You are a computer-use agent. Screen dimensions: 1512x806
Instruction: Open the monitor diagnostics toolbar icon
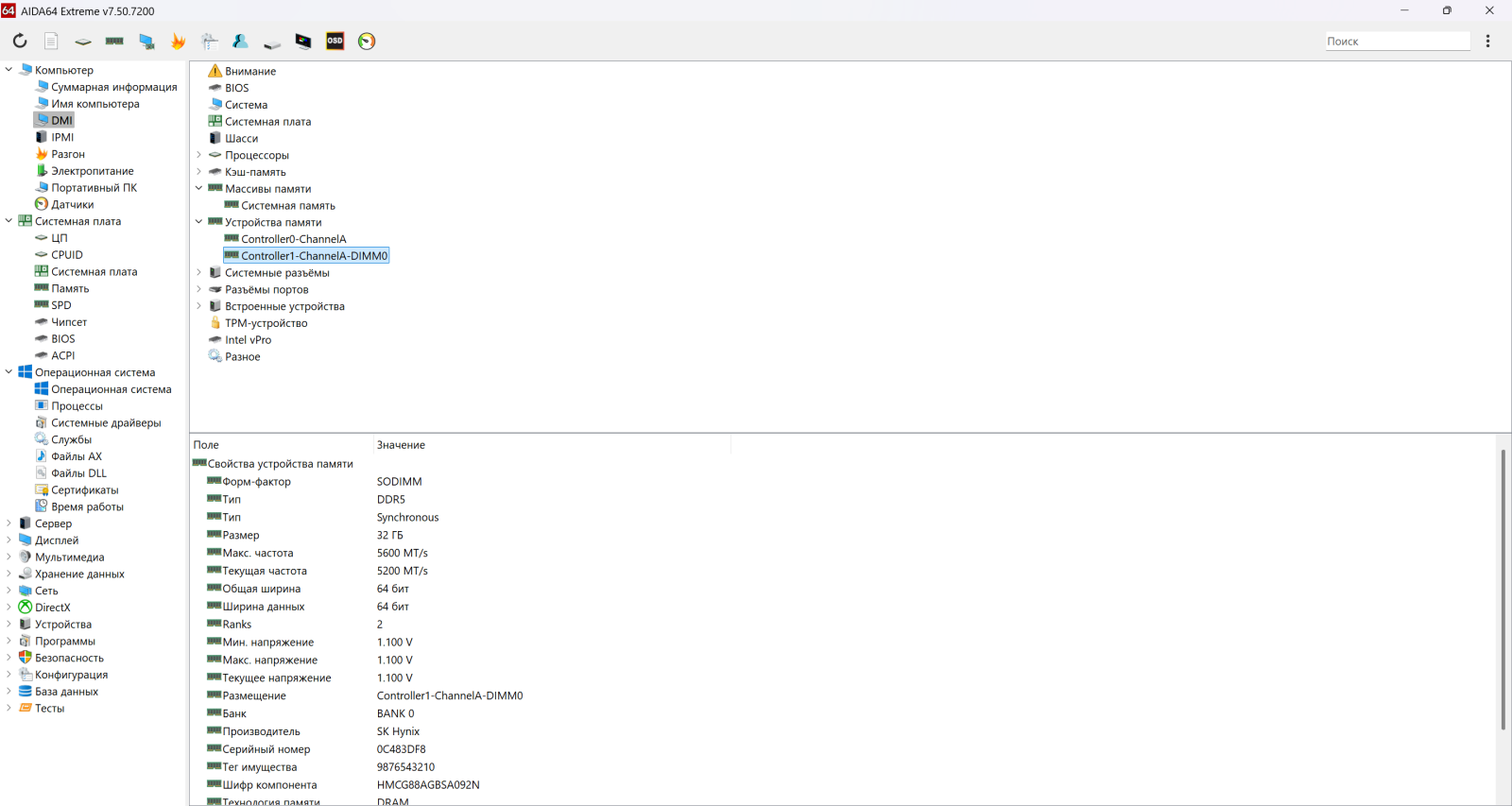click(303, 41)
